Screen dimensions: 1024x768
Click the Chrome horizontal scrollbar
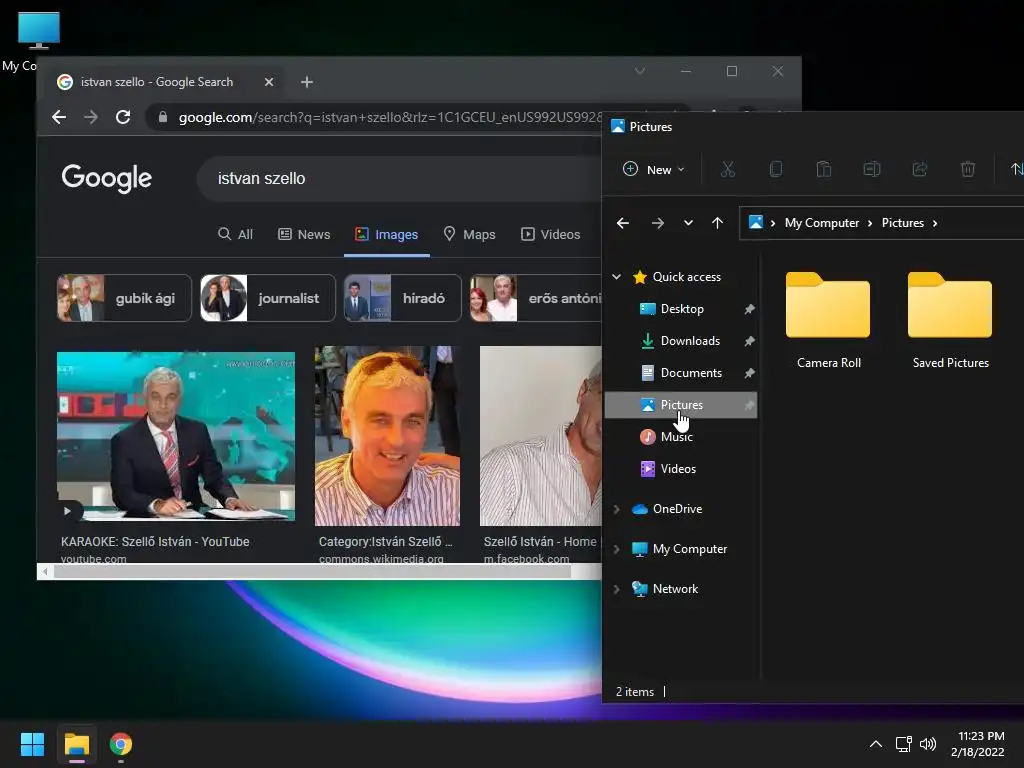pyautogui.click(x=312, y=572)
